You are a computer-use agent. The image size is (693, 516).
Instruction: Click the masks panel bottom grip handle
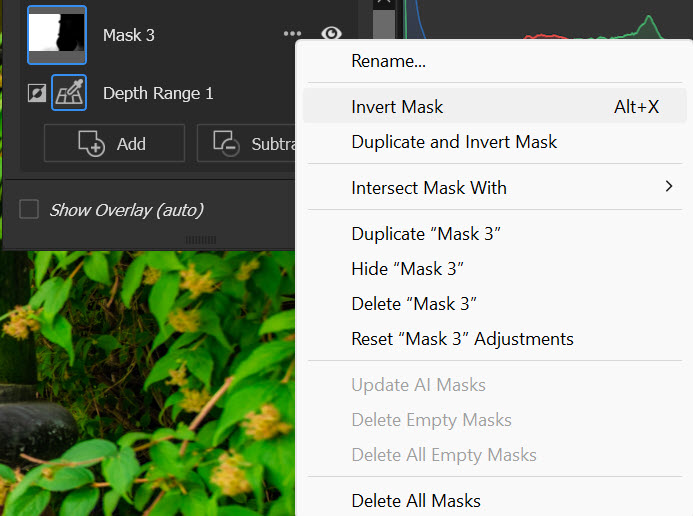(201, 240)
